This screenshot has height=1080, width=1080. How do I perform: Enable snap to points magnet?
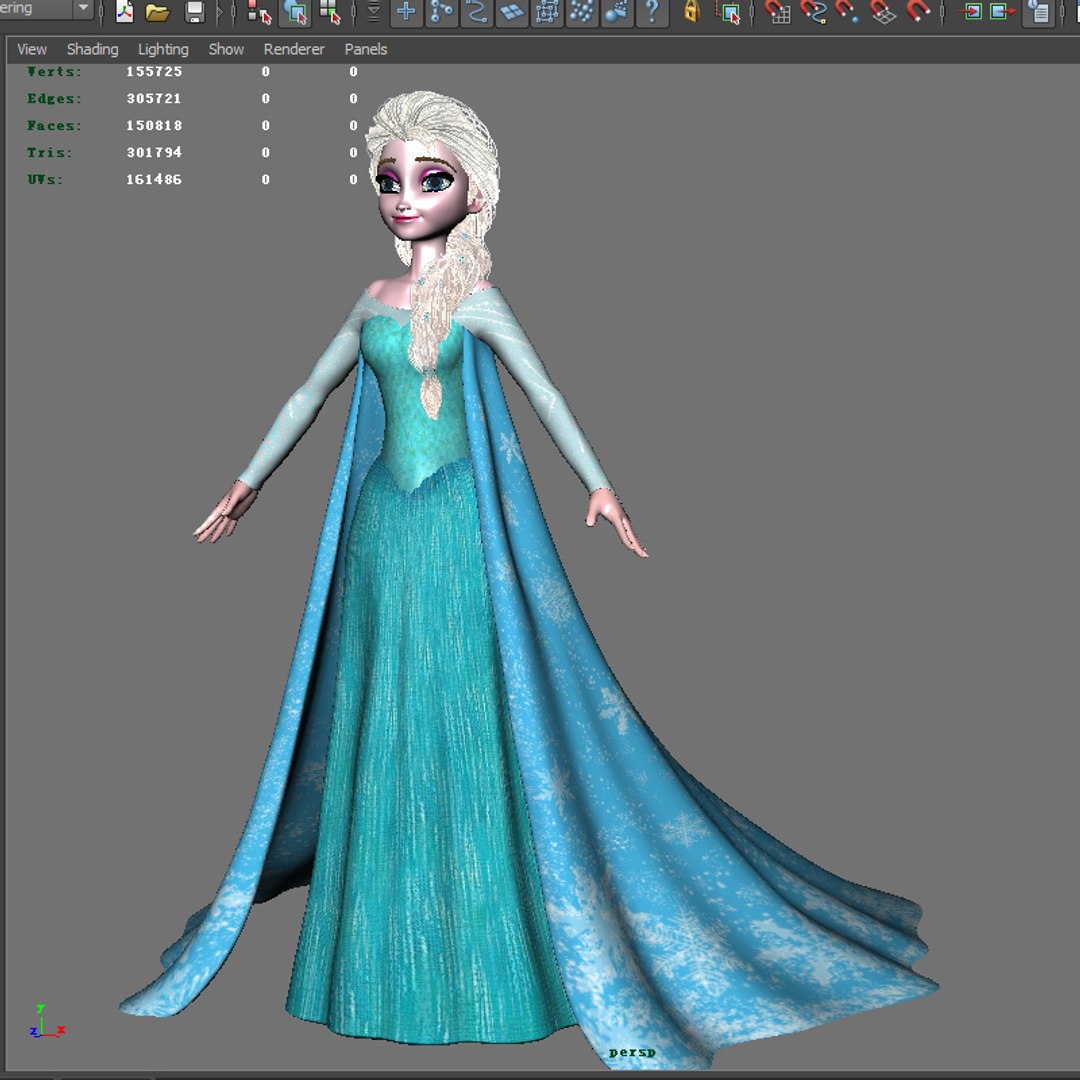[x=848, y=11]
